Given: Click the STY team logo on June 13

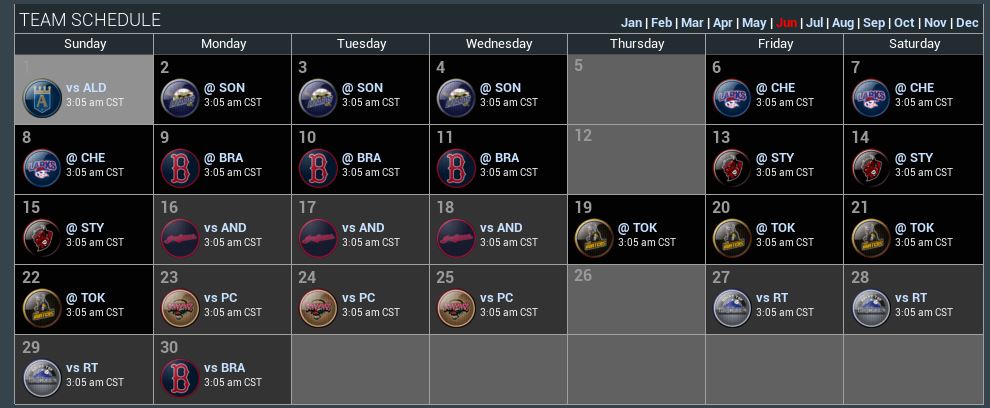Looking at the screenshot, I should coord(732,168).
